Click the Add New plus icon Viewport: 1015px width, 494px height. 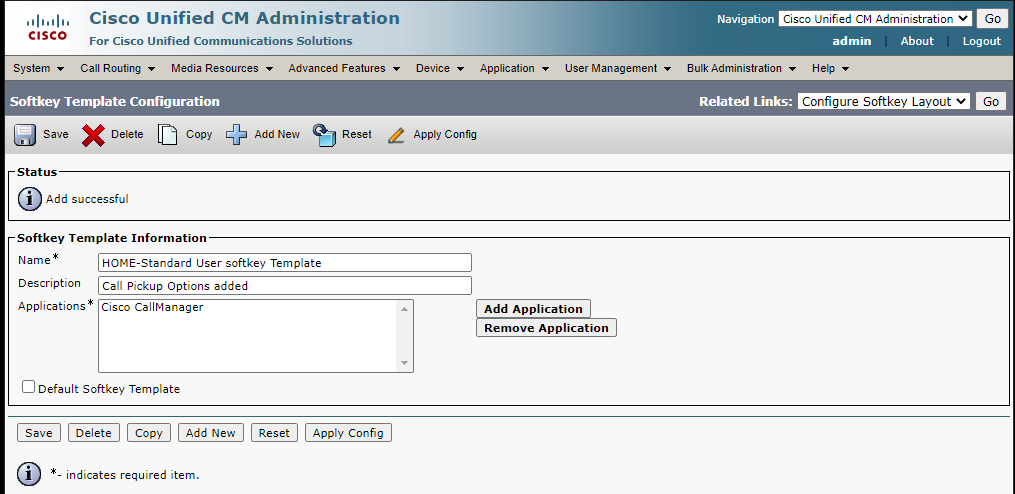236,135
